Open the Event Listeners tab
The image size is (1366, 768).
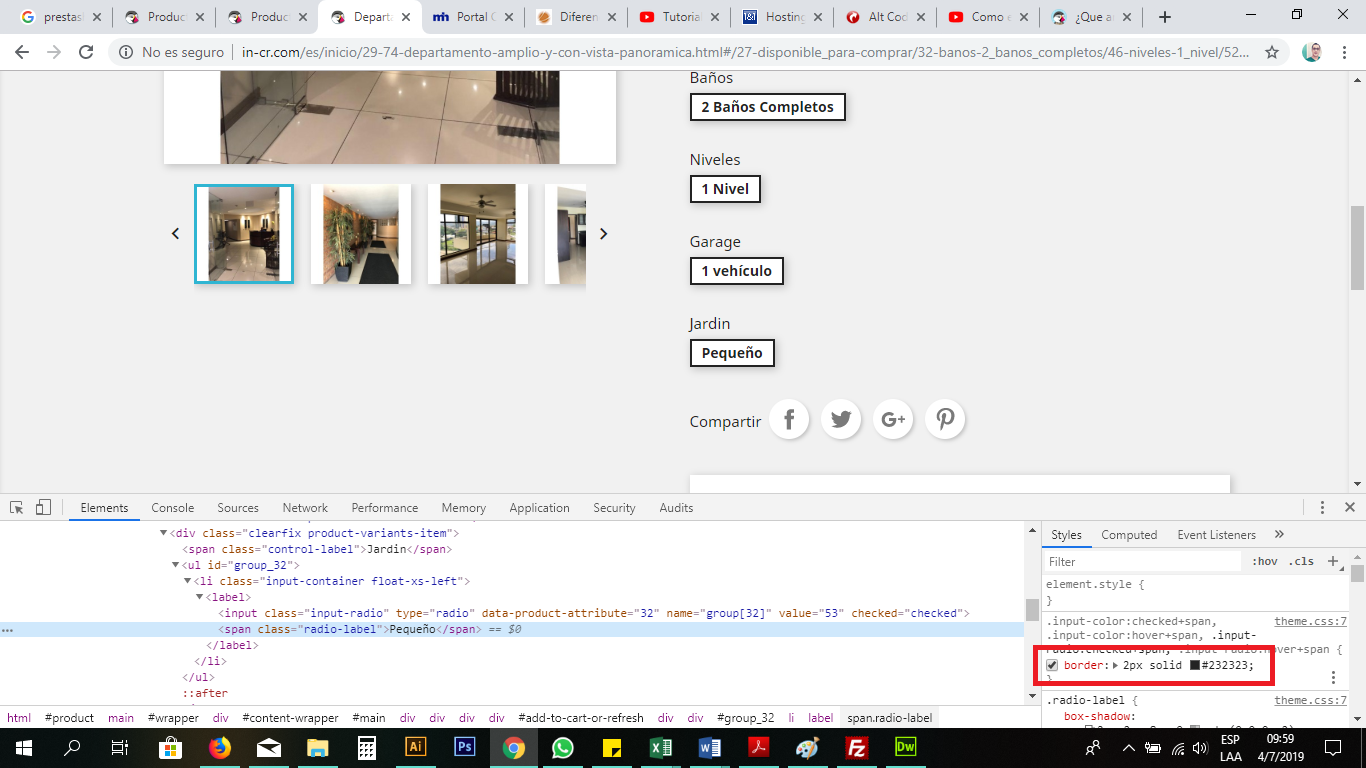pos(1216,535)
